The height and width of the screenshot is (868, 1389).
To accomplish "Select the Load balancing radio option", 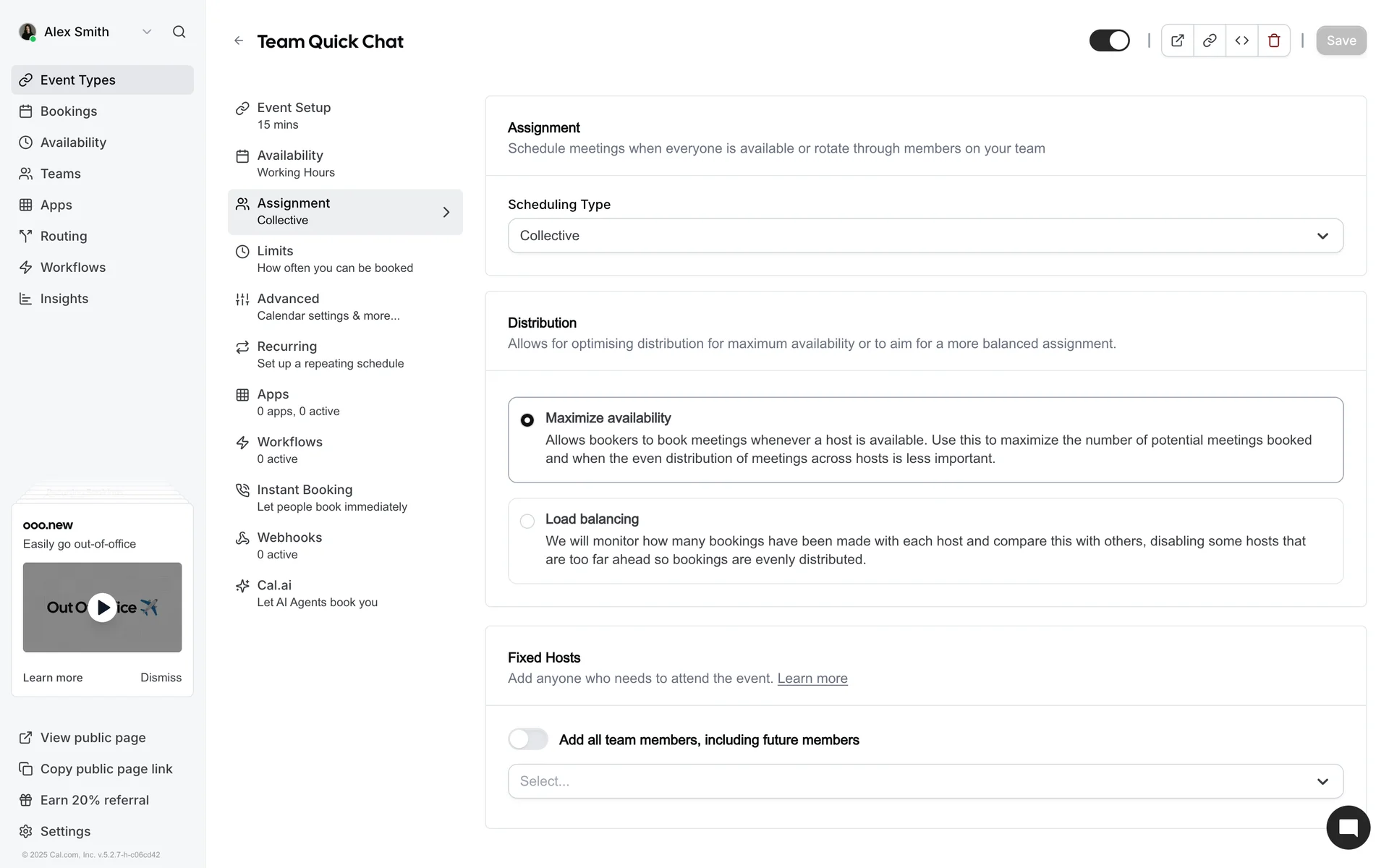I will 527,521.
